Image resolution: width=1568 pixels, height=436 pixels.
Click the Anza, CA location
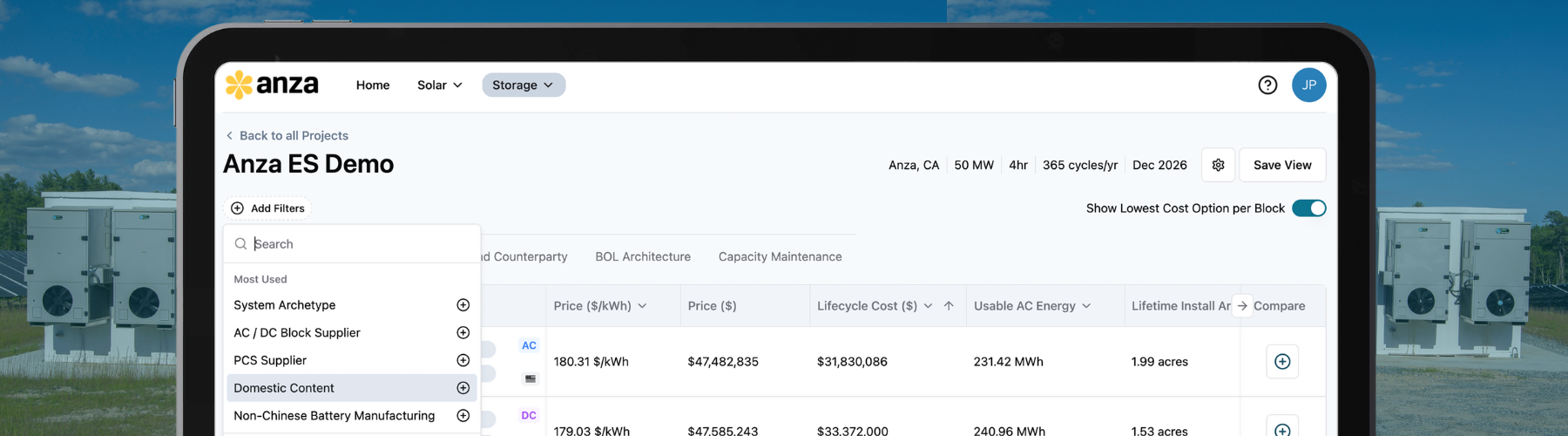click(x=914, y=165)
